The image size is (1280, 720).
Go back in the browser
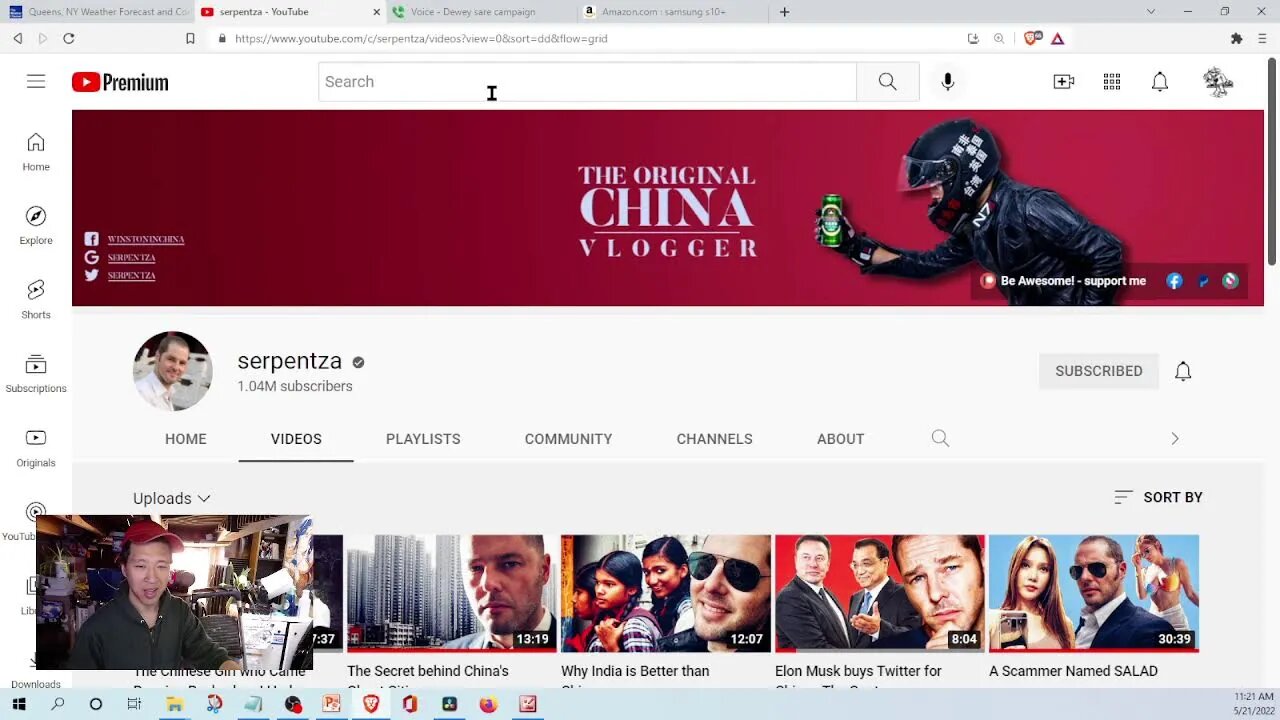17,38
